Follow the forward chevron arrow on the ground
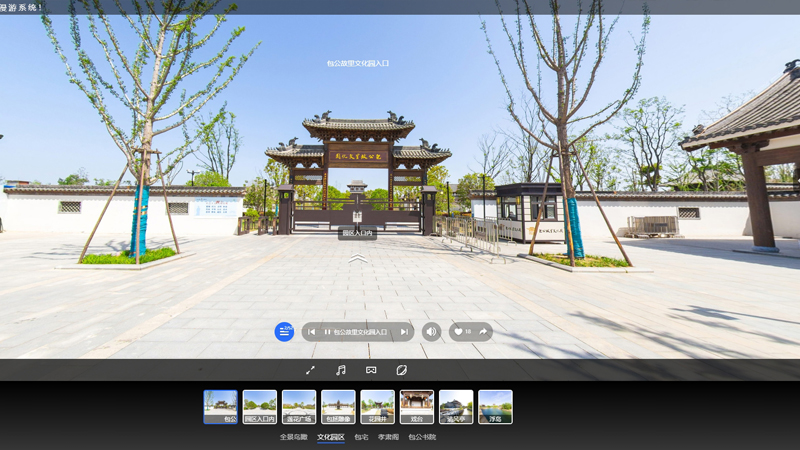Image resolution: width=800 pixels, height=450 pixels. click(x=358, y=258)
